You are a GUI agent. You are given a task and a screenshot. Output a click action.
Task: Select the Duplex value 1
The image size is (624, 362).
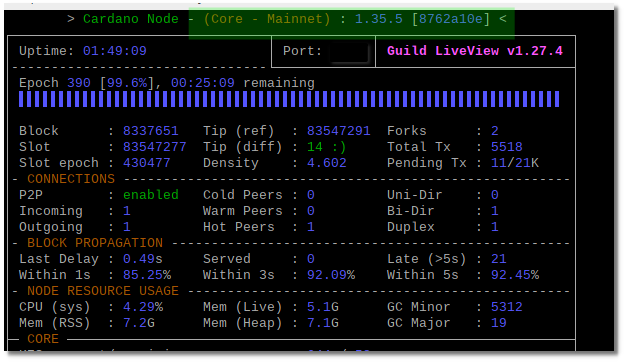pyautogui.click(x=495, y=227)
